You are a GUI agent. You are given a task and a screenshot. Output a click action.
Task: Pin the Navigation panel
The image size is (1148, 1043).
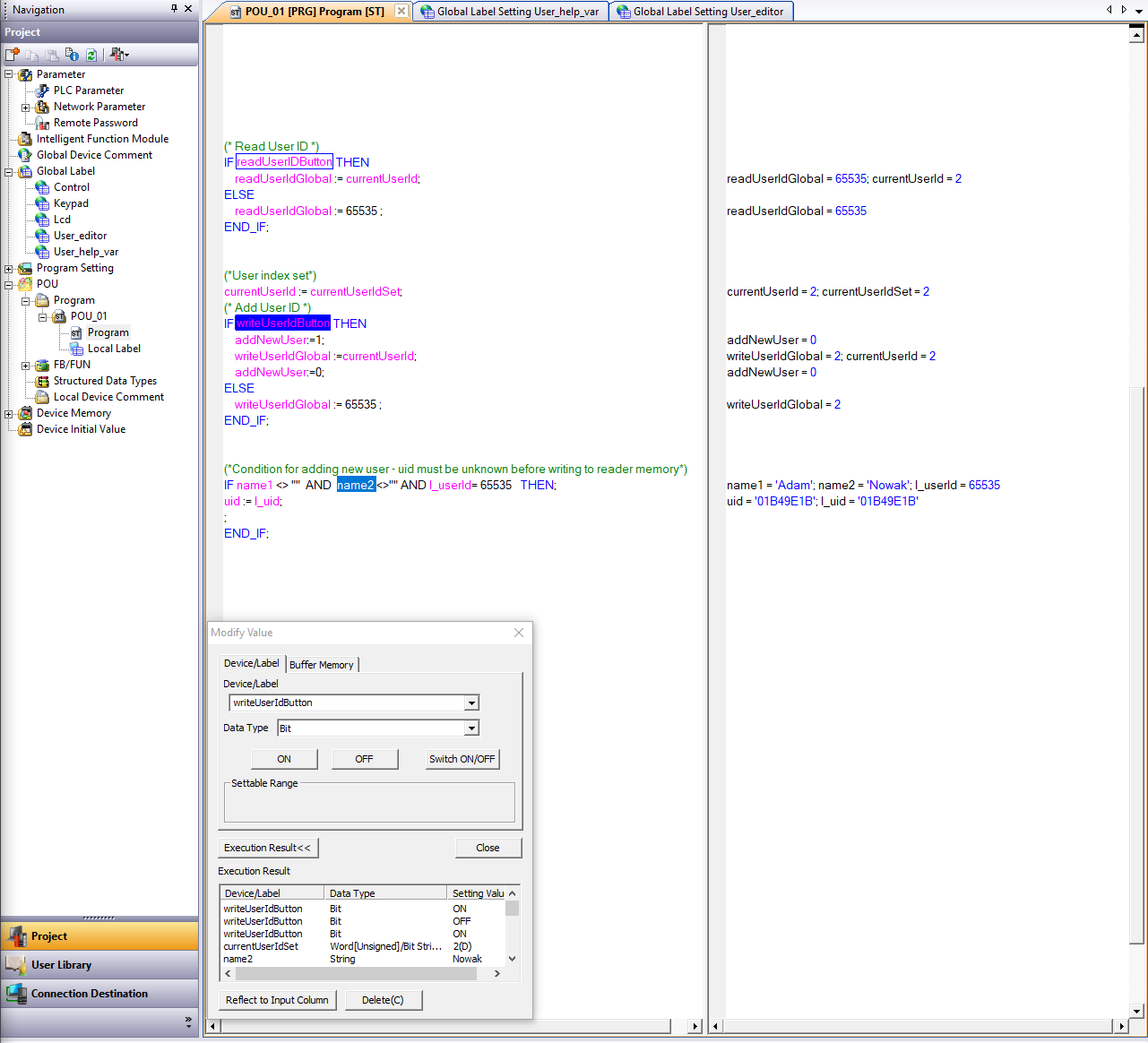[174, 9]
